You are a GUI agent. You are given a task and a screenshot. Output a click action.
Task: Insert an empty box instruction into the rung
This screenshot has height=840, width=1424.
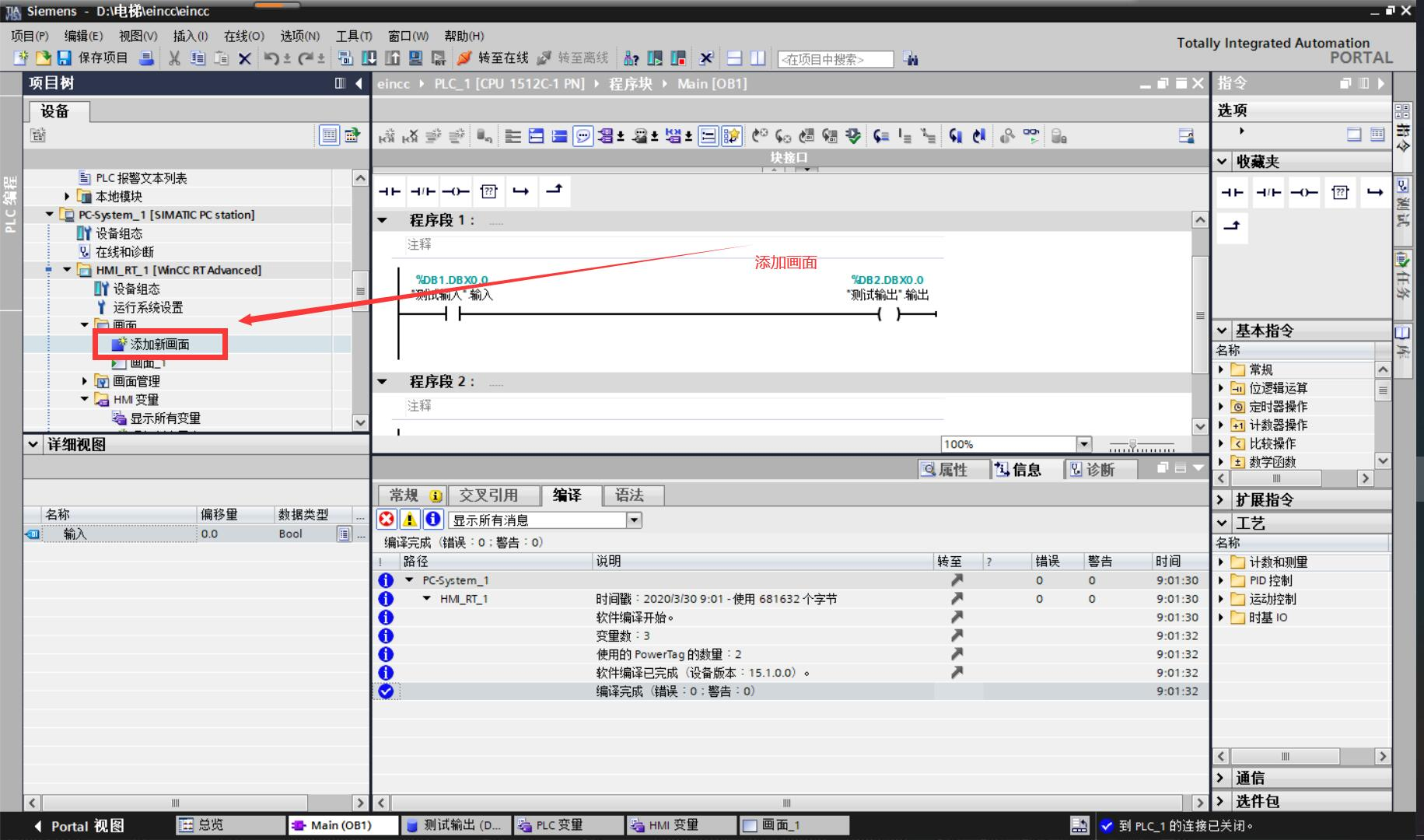click(x=488, y=191)
